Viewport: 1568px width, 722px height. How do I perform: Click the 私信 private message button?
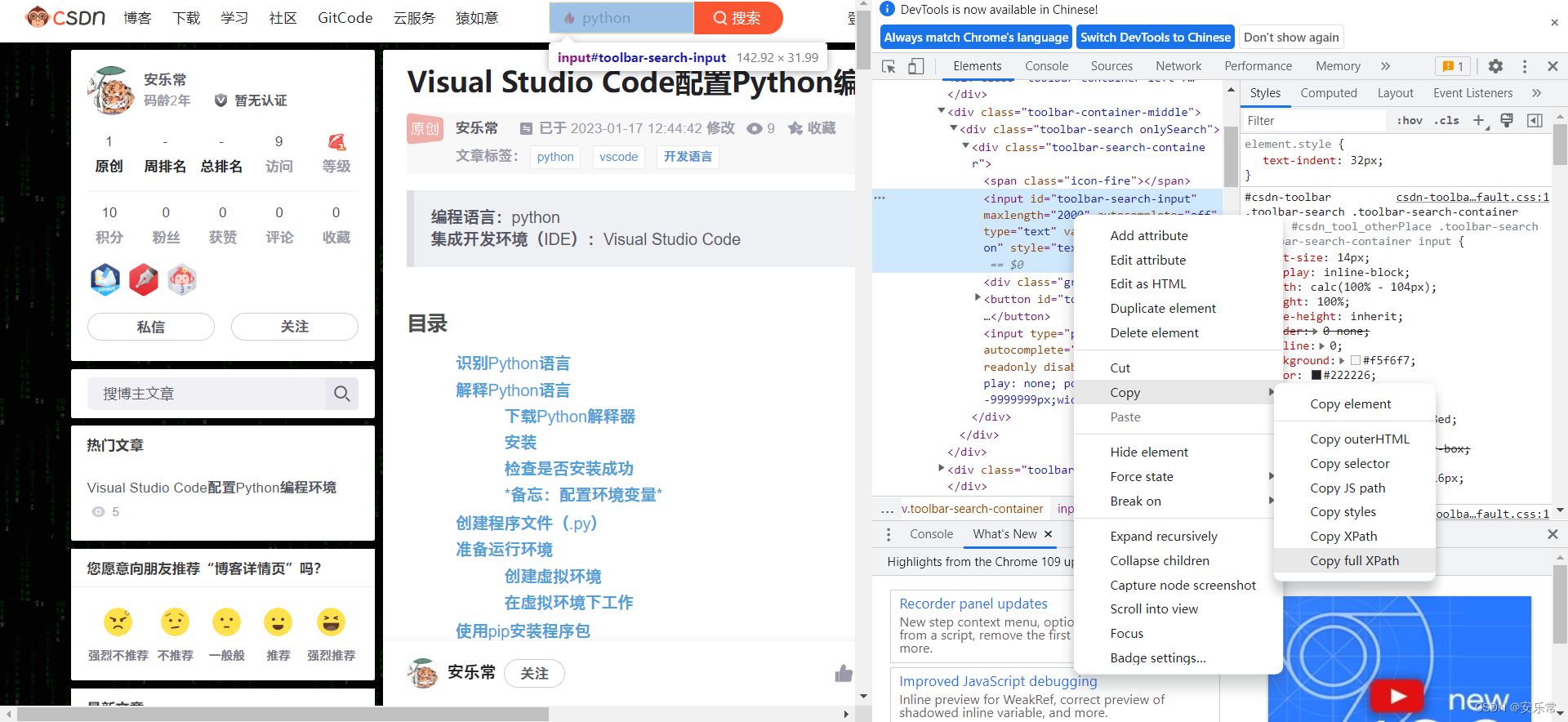[x=151, y=327]
